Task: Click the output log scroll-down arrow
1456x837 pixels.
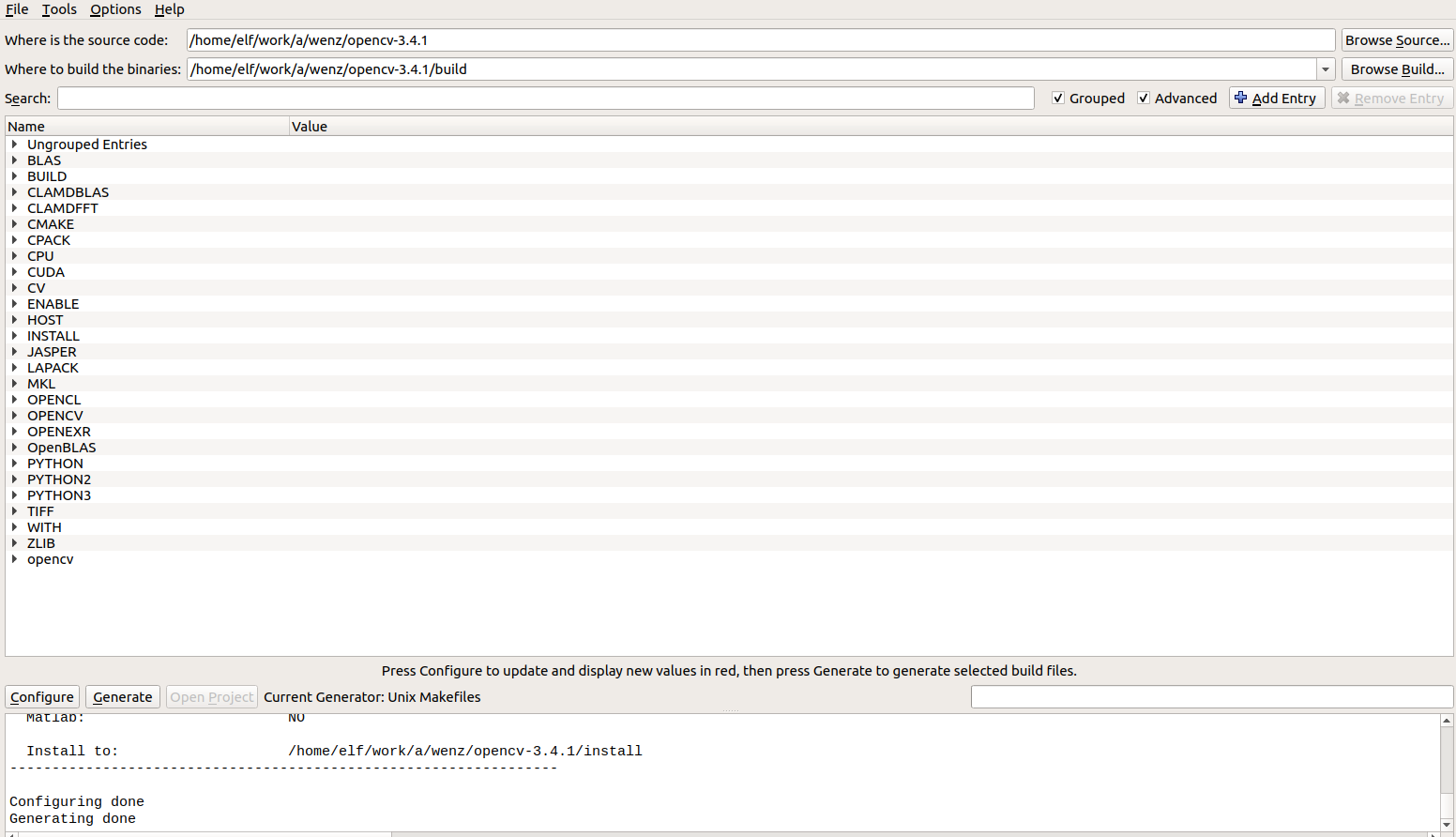Action: click(1447, 825)
